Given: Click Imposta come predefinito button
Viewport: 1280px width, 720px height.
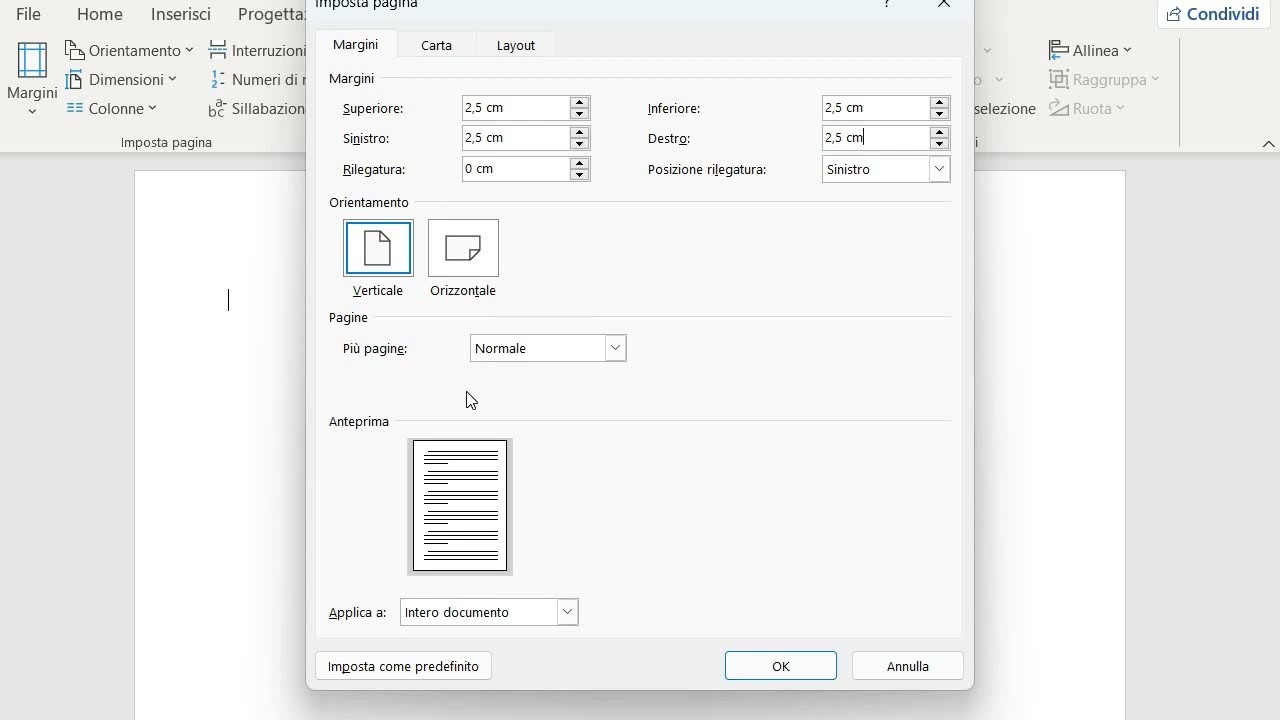Looking at the screenshot, I should coord(403,666).
